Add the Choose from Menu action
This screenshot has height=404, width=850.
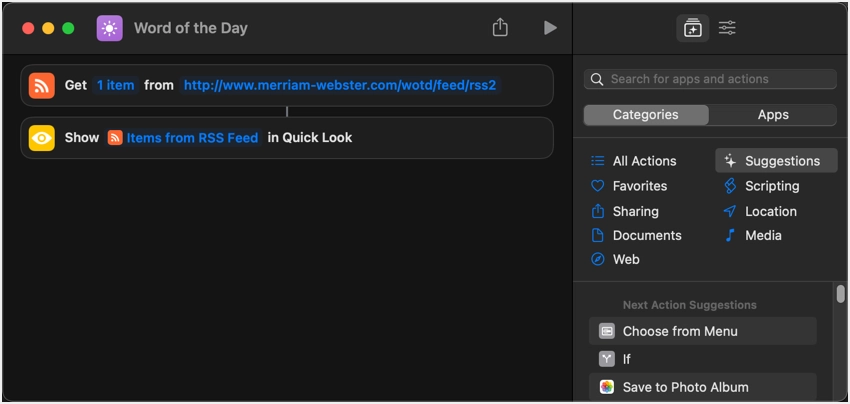[703, 331]
